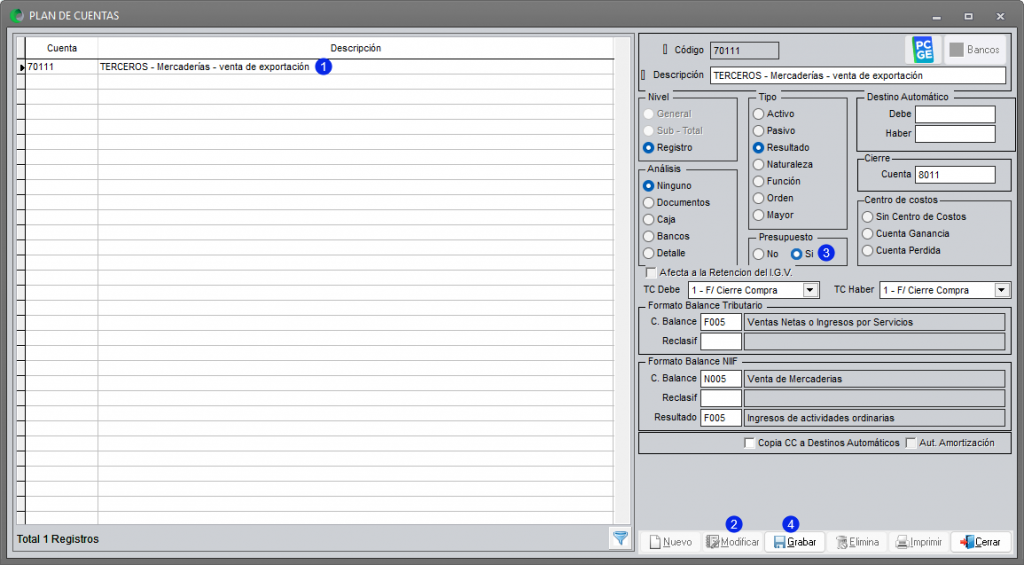Print with the Imprimir button
Screen dimensions: 1024x565
click(x=919, y=542)
